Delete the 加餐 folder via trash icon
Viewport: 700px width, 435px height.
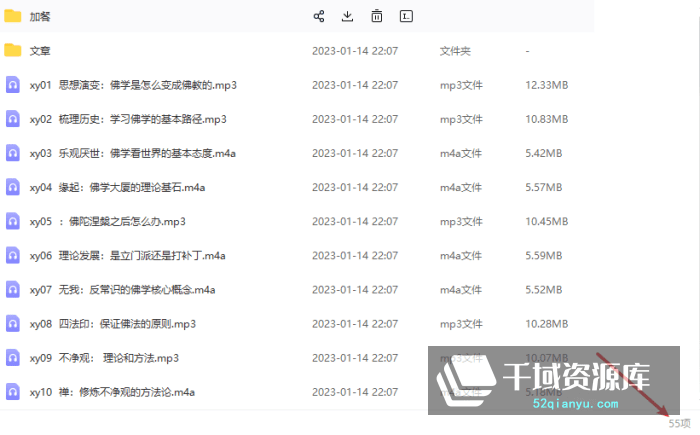tap(377, 16)
